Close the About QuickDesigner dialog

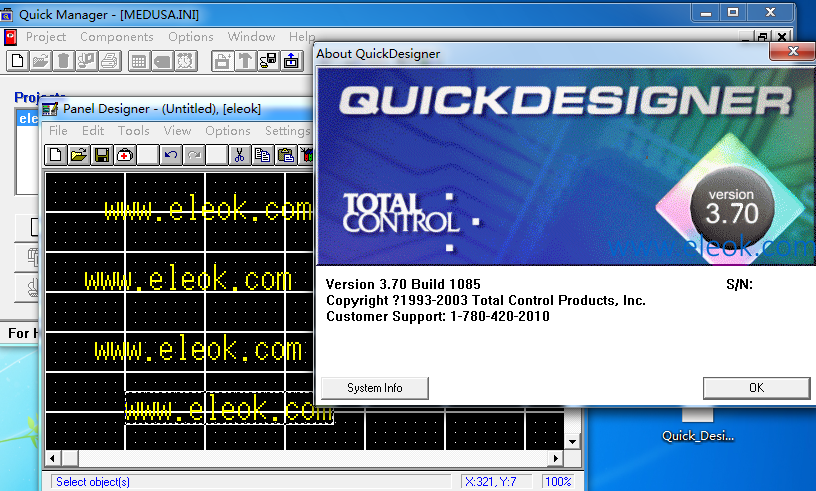(793, 51)
